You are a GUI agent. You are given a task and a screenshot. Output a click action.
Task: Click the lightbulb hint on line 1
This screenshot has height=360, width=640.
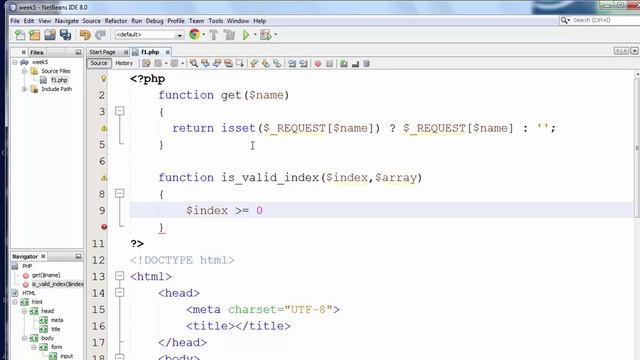pyautogui.click(x=104, y=78)
